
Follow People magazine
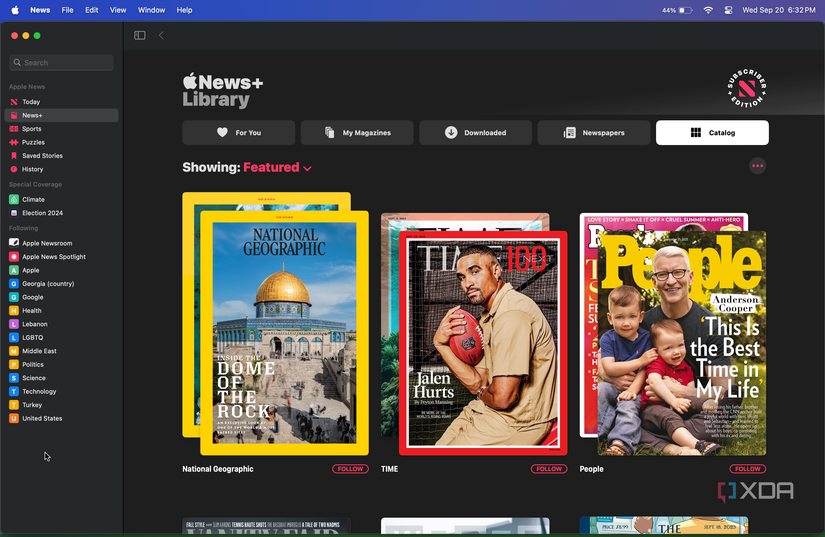tap(748, 469)
